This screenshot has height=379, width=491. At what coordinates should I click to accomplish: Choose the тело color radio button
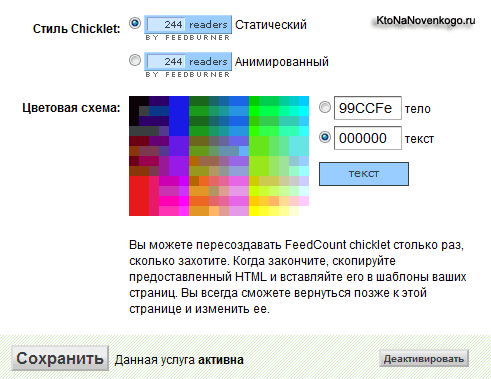point(325,107)
